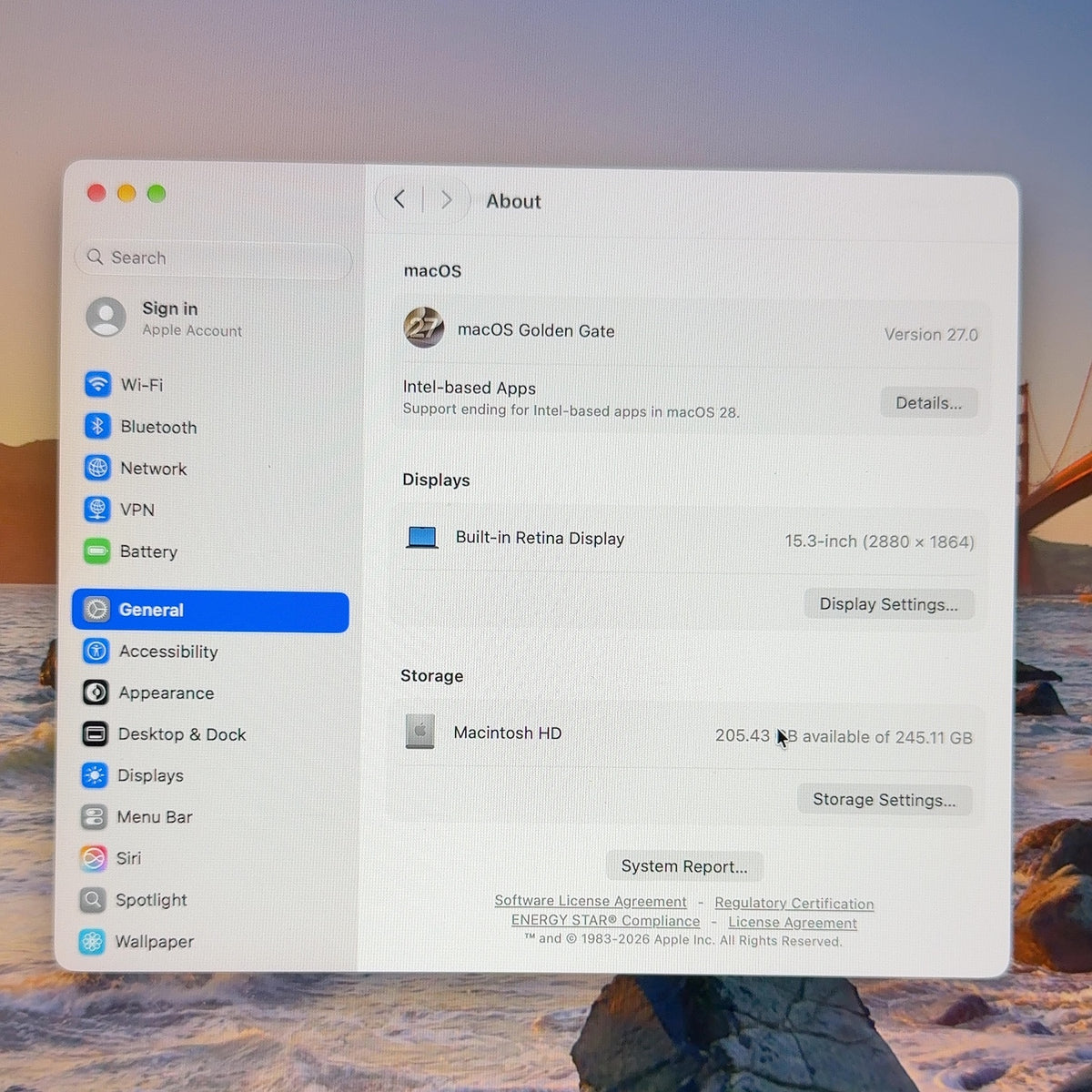Click the red close window button

tap(96, 192)
